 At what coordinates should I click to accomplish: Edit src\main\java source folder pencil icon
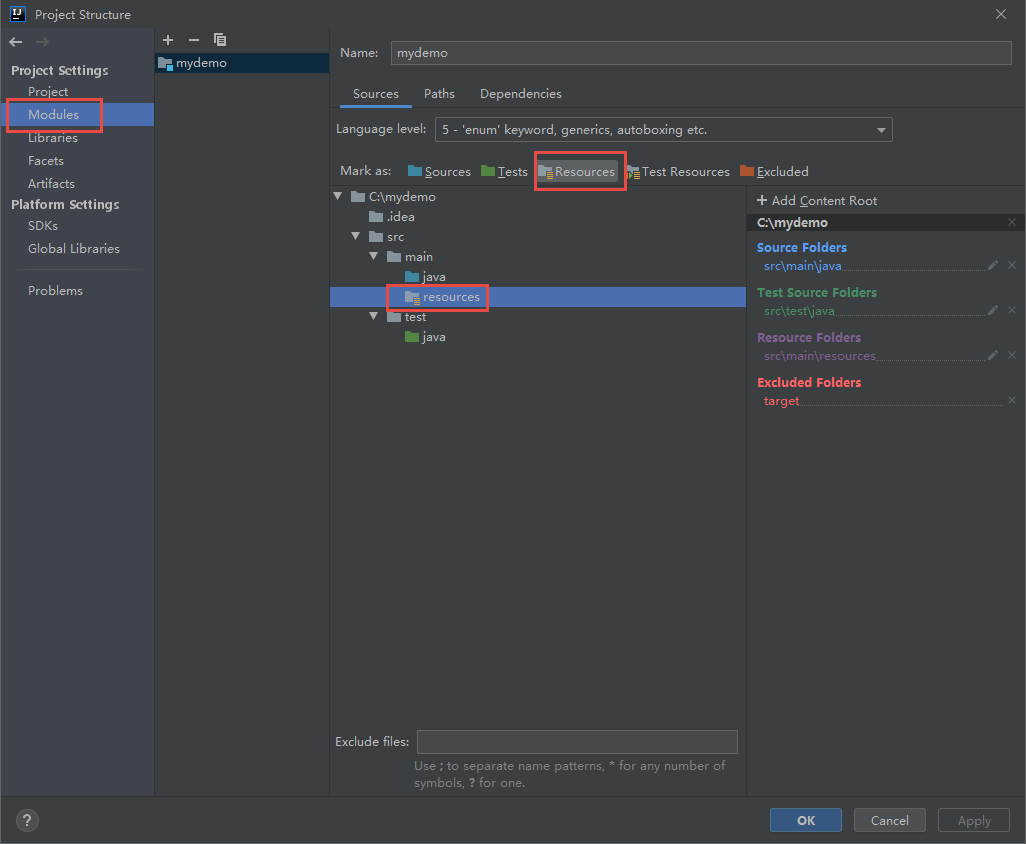point(993,266)
